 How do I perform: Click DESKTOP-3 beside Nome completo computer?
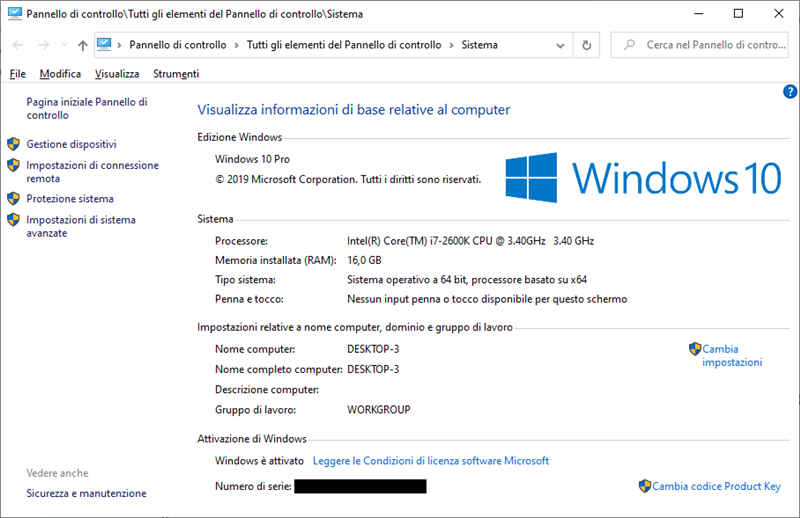[x=373, y=369]
